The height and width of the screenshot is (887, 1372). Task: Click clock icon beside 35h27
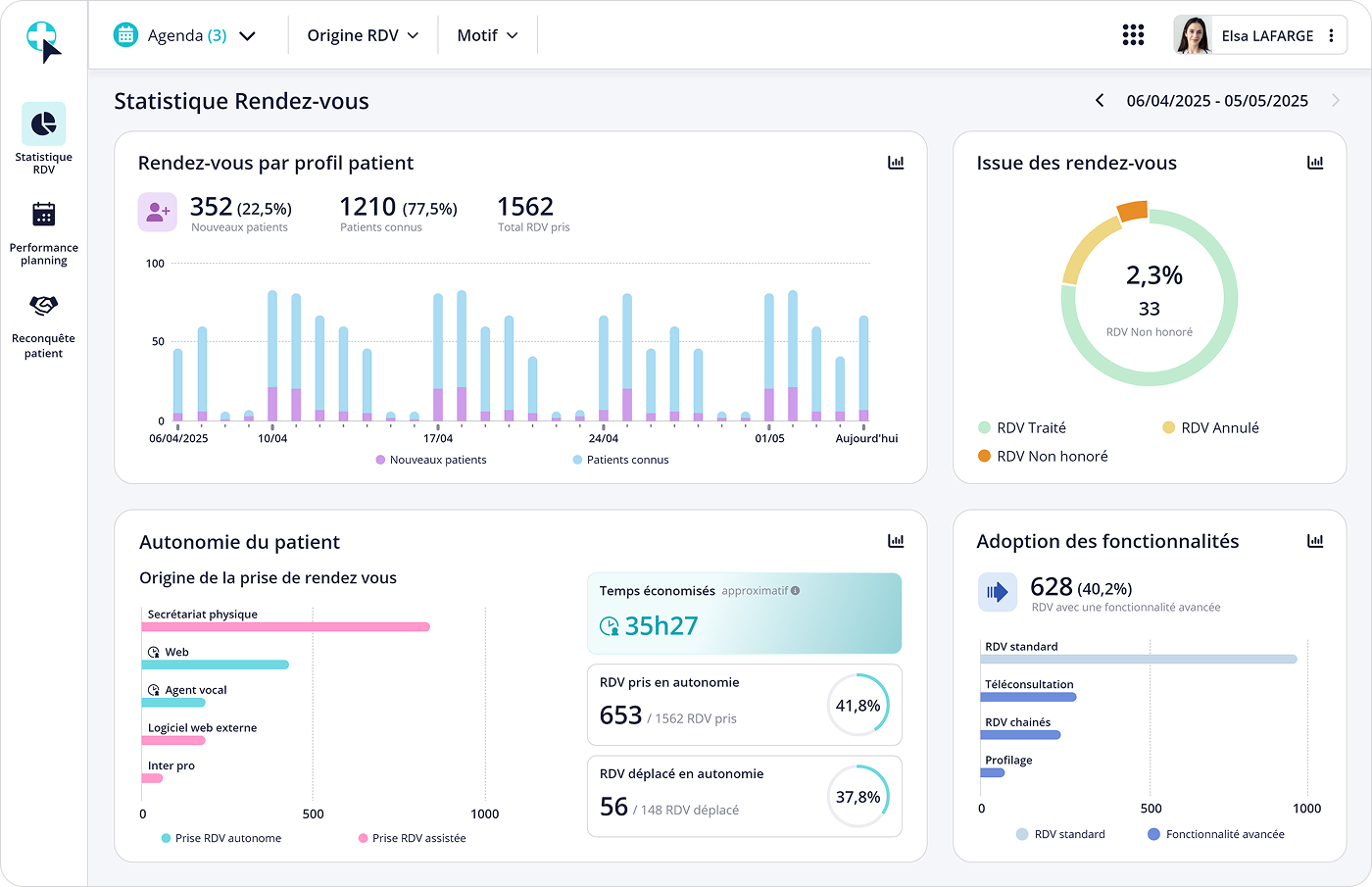[610, 626]
